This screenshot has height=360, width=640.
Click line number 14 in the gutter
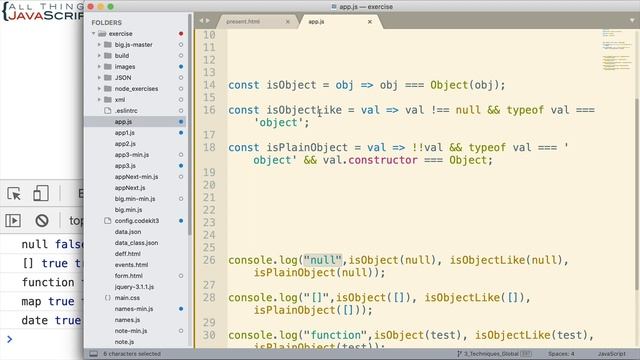209,85
